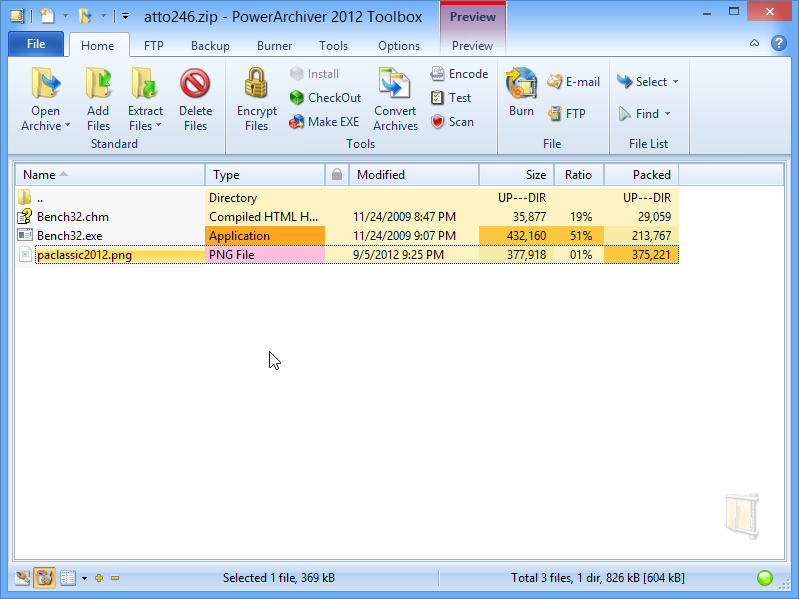The width and height of the screenshot is (799, 599).
Task: Click the greyed Install tool
Action: click(314, 74)
